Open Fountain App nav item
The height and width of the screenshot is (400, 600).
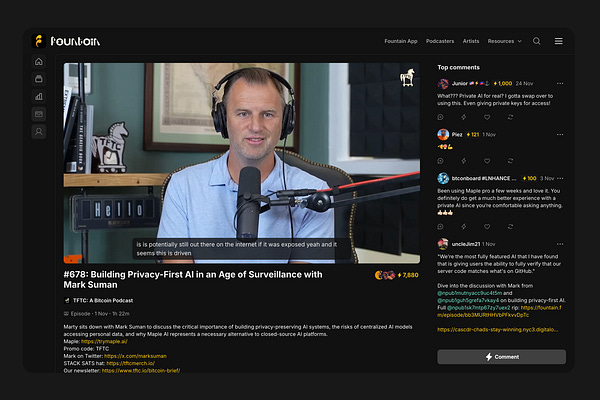401,41
